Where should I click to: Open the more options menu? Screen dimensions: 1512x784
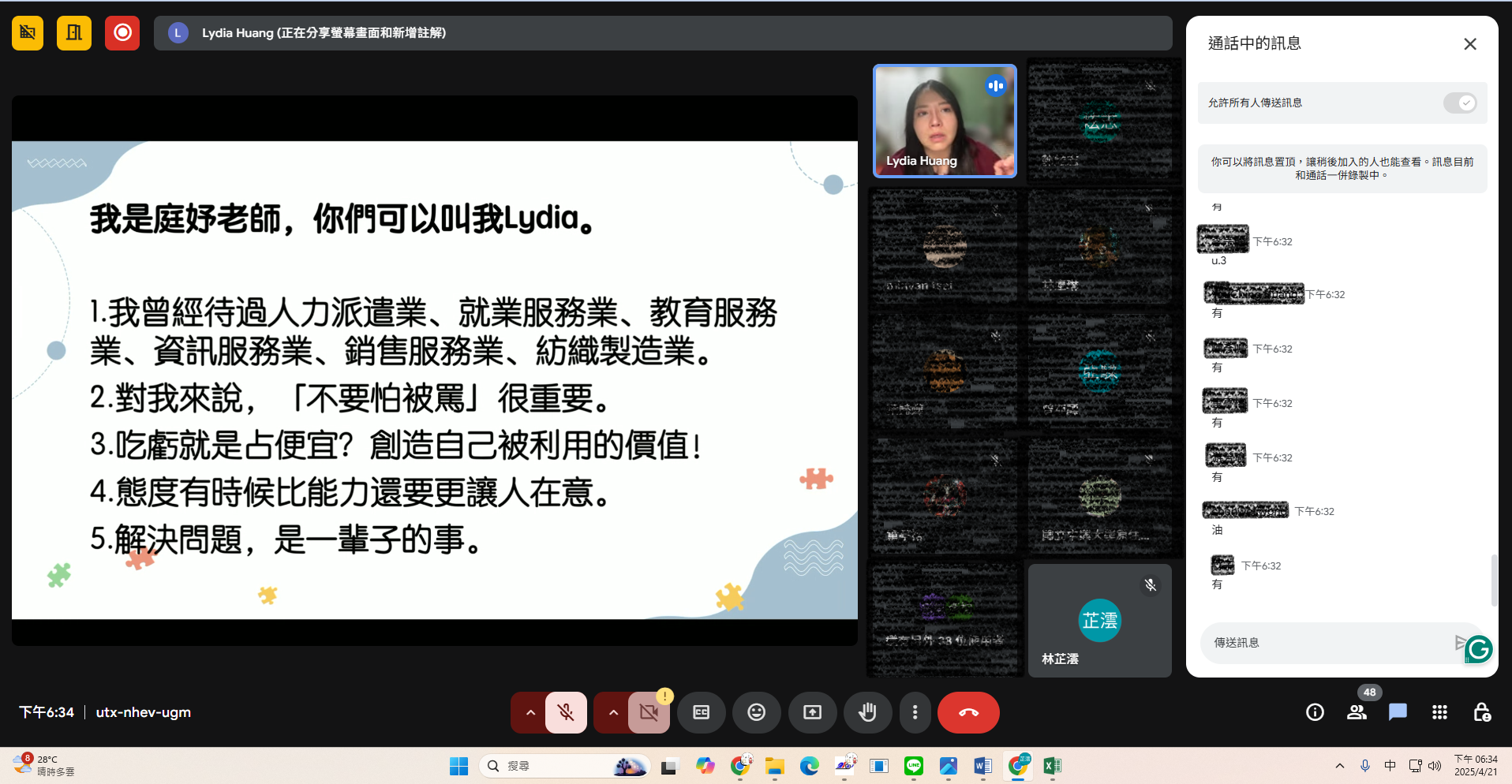click(915, 712)
